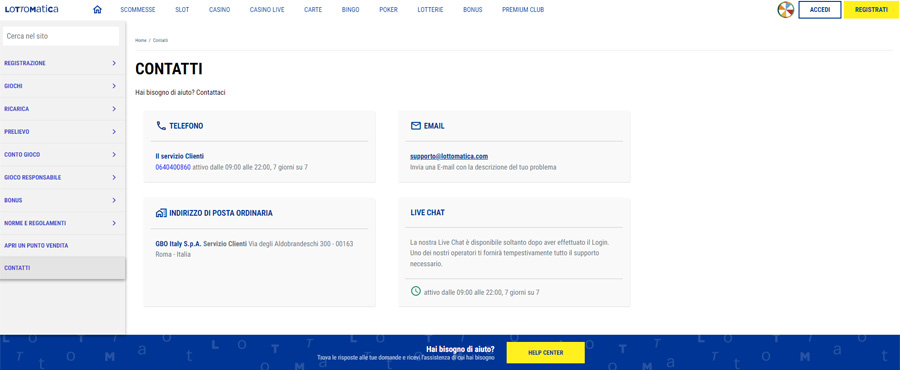Open the Bingo menu
Viewport: 900px width, 370px height.
(351, 10)
